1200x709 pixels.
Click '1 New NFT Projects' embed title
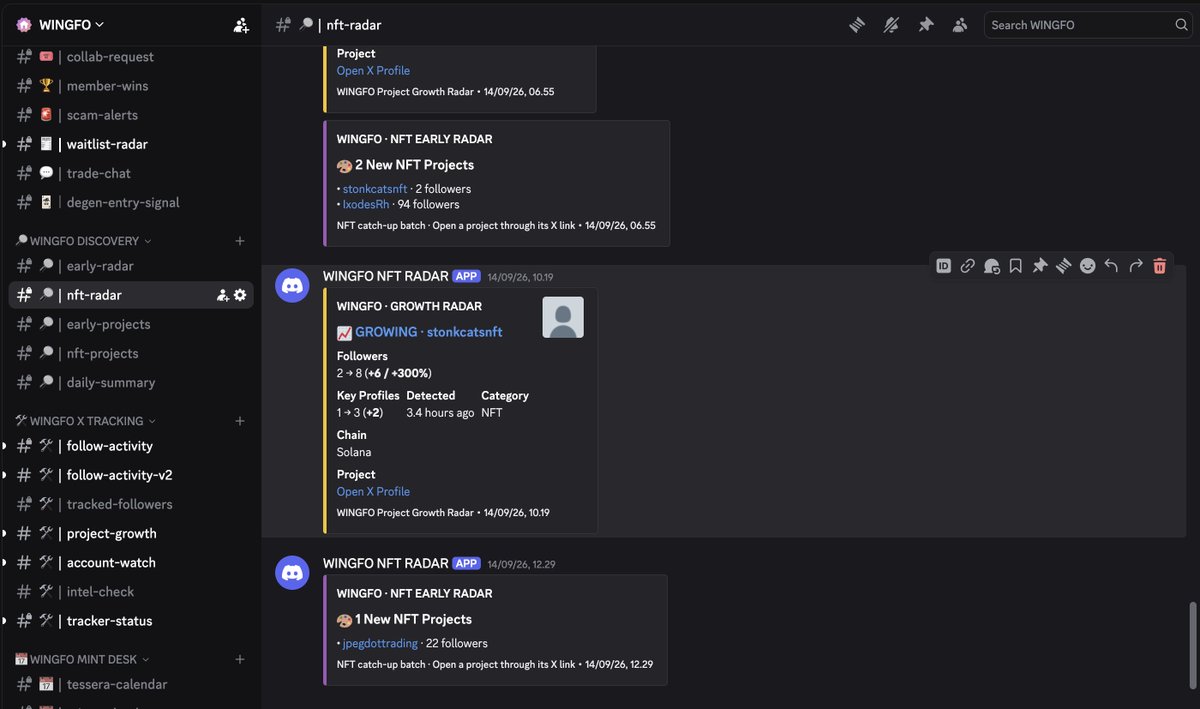coord(415,619)
